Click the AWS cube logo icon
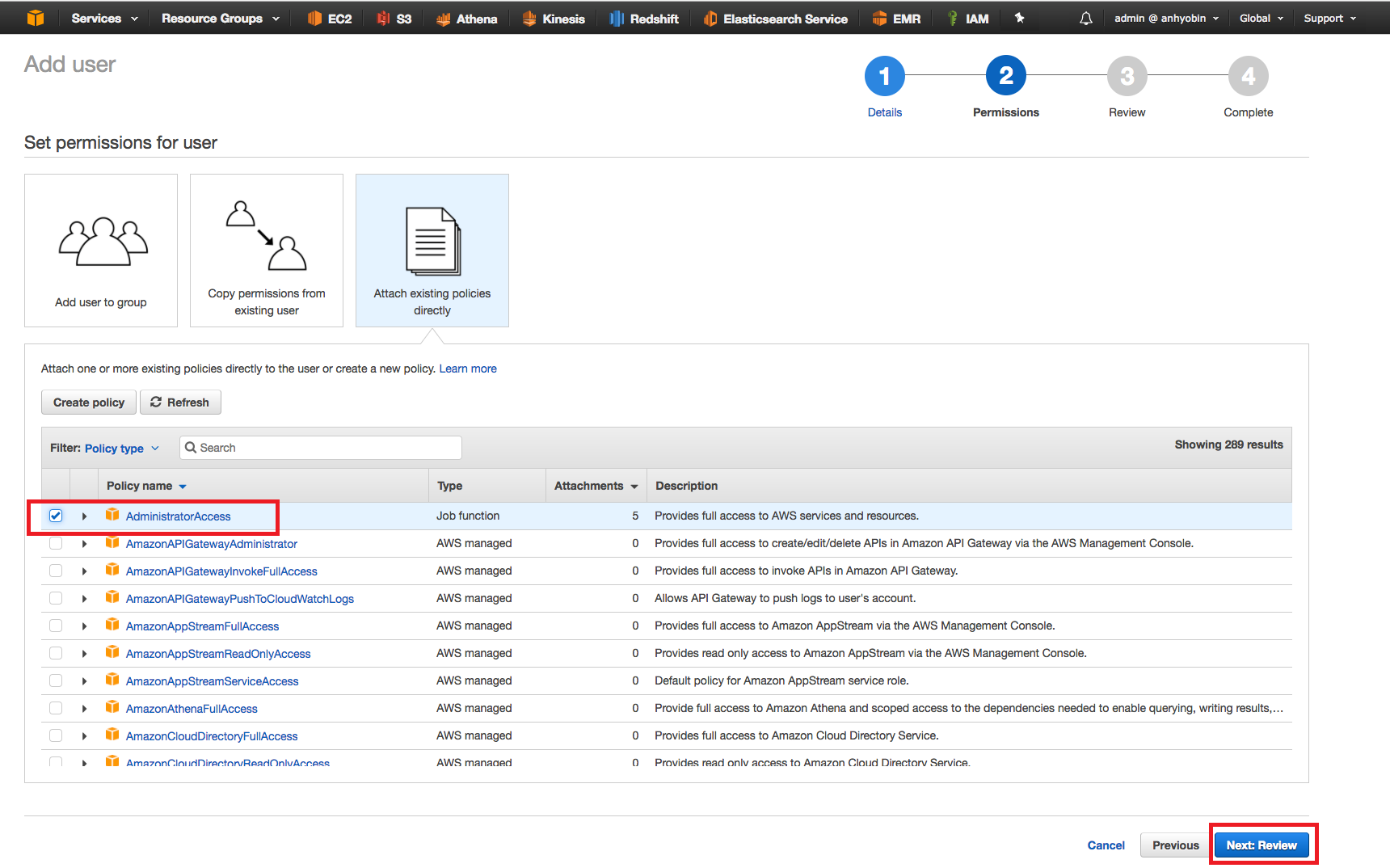Screen dimensions: 1390x868 point(36,18)
